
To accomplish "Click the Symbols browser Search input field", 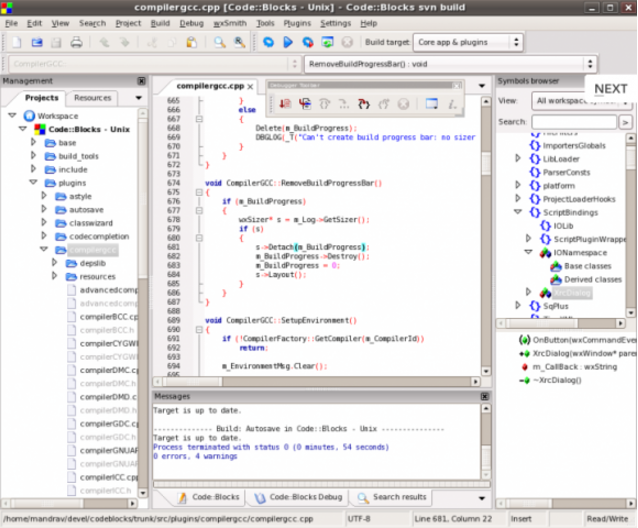I will click(573, 122).
